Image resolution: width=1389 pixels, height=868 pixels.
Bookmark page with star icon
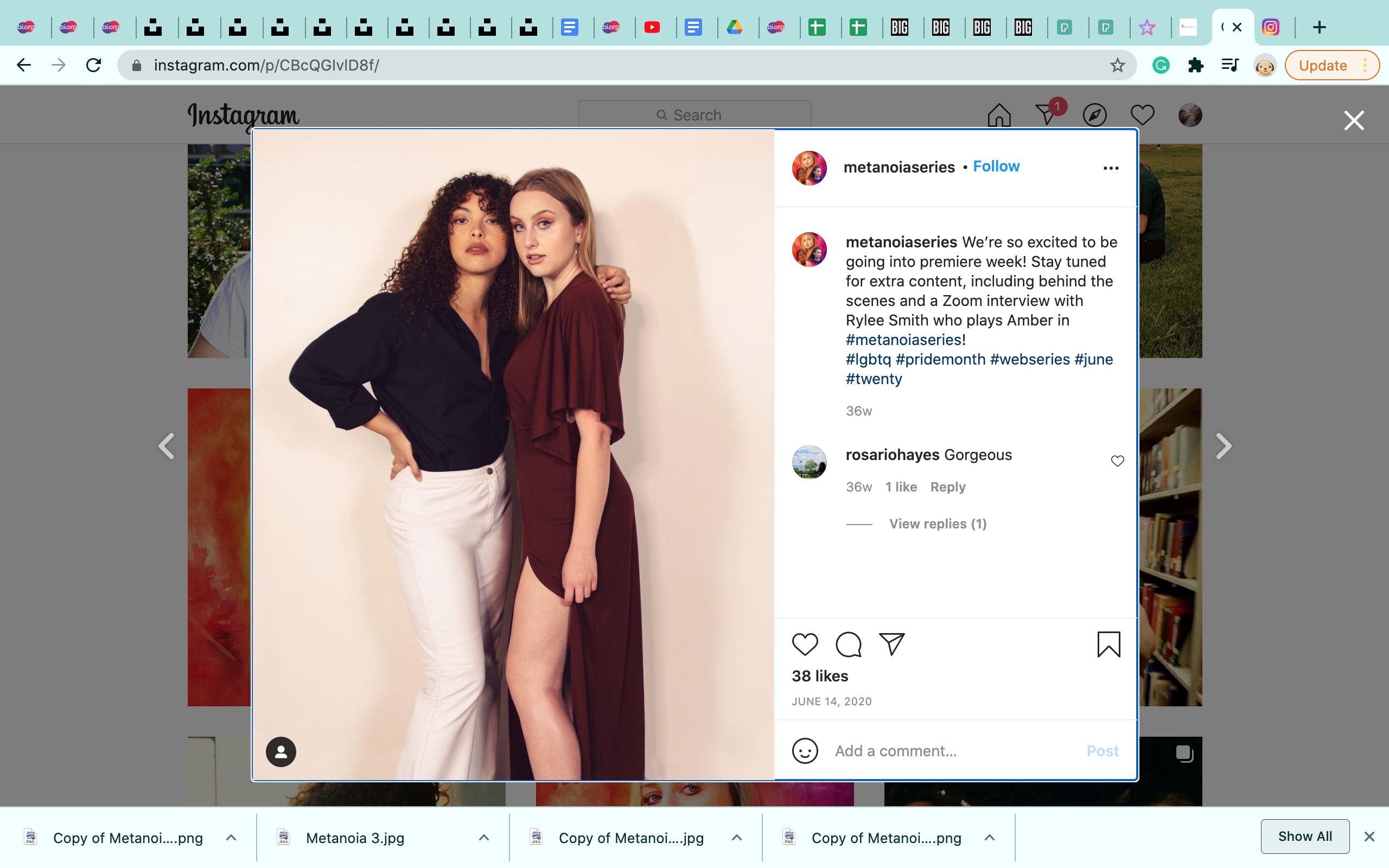tap(1117, 66)
